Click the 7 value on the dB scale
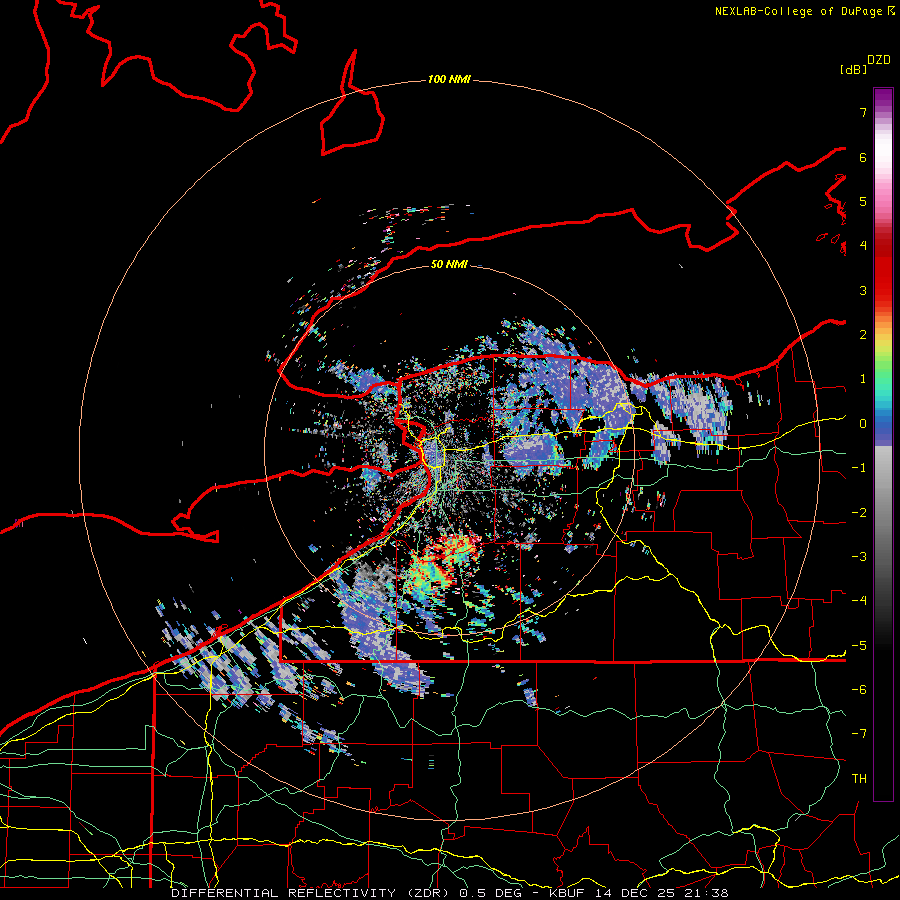Viewport: 900px width, 900px height. (863, 112)
